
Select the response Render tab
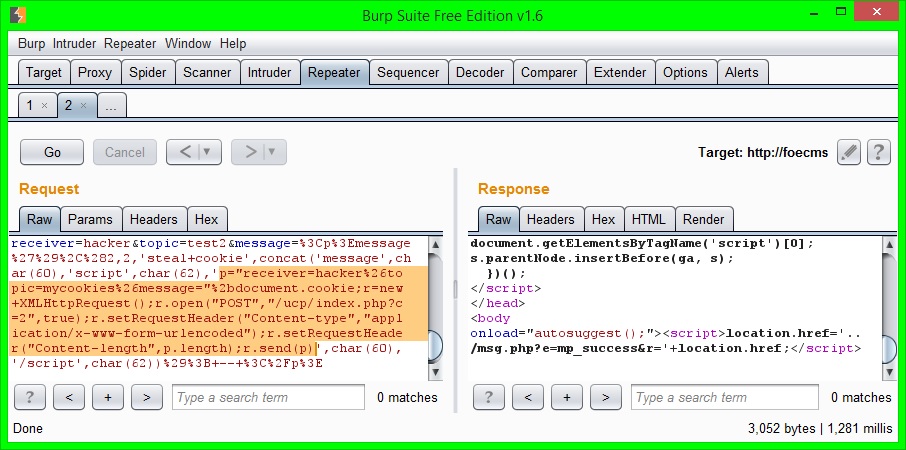click(x=704, y=220)
